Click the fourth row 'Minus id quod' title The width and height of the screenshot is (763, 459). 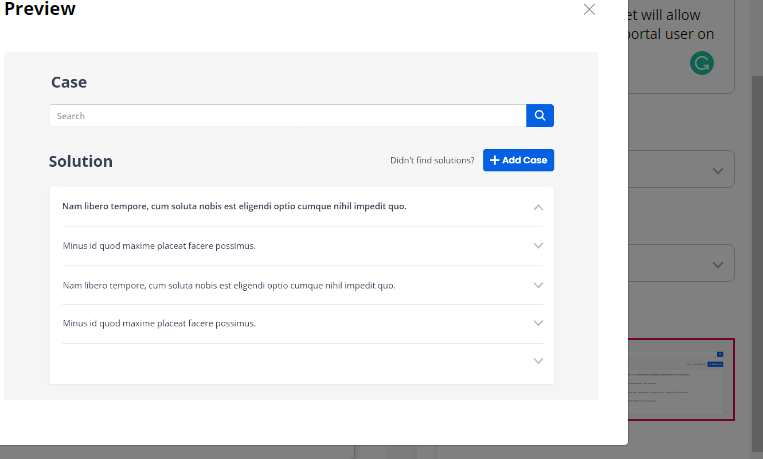click(x=159, y=324)
